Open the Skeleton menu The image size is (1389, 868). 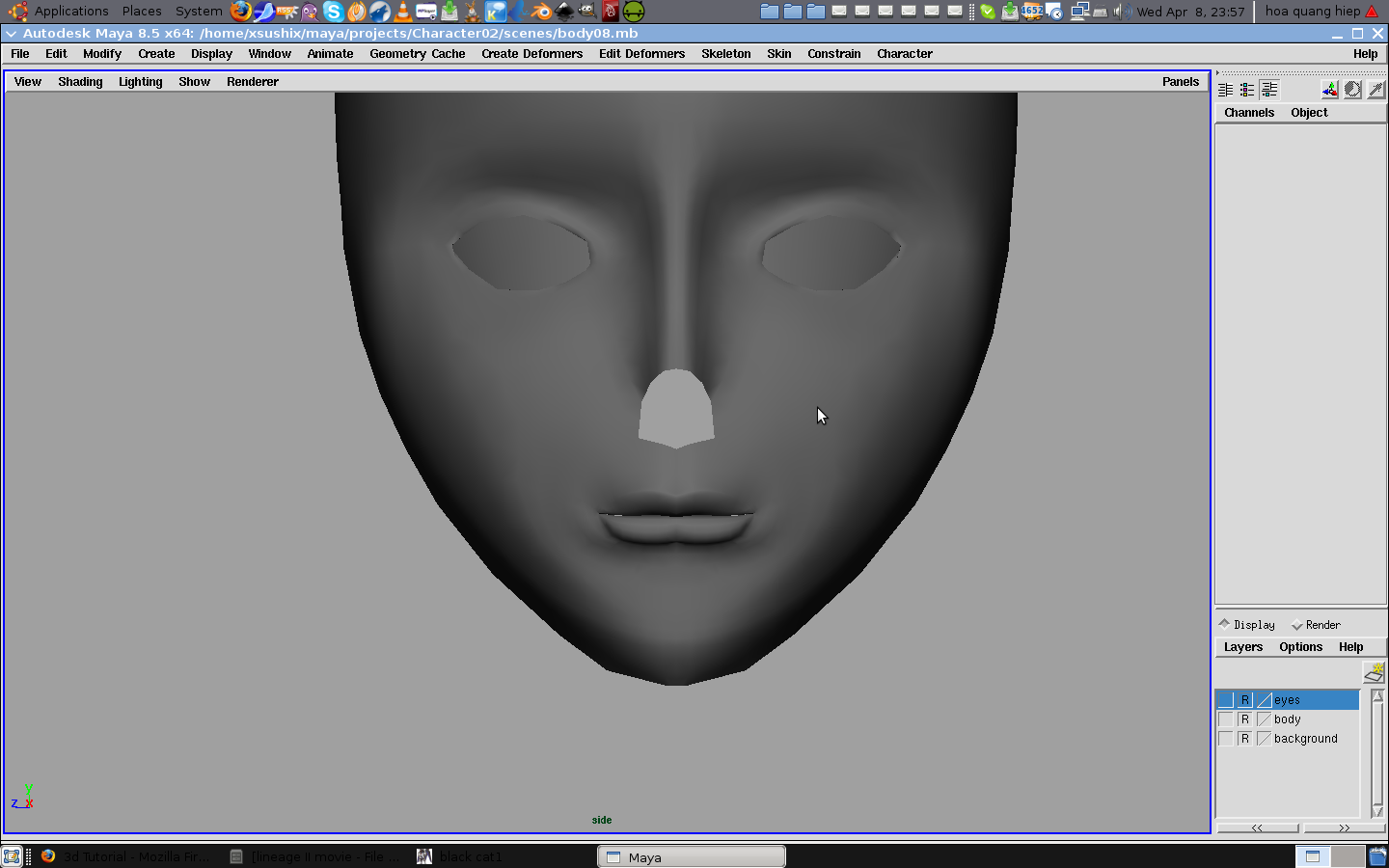(725, 54)
